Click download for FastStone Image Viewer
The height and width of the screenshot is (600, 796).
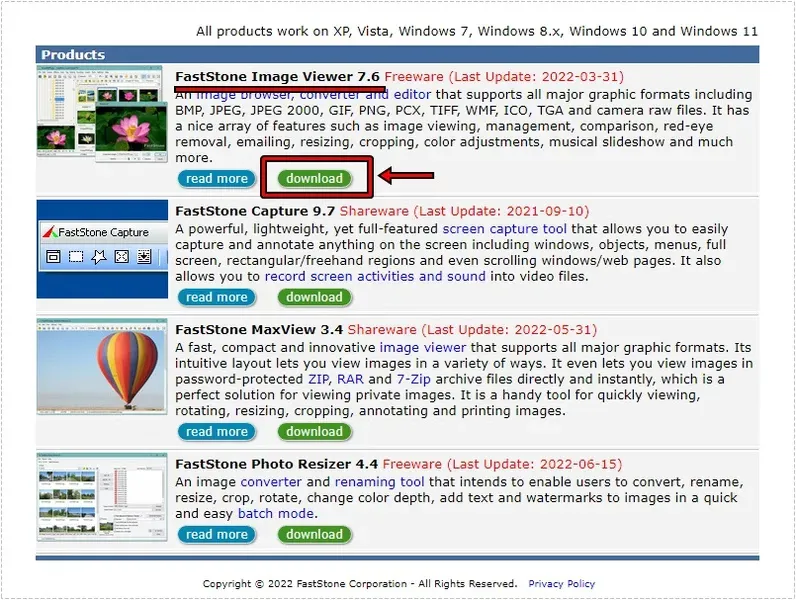[x=314, y=179]
